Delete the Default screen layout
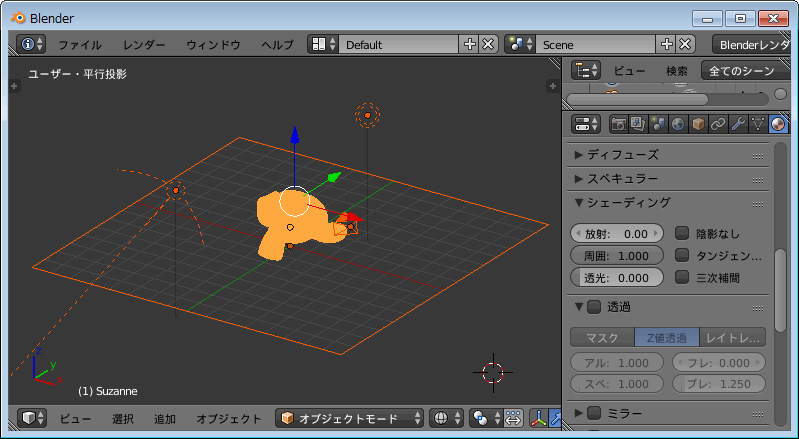Viewport: 799px width, 439px height. [x=488, y=44]
